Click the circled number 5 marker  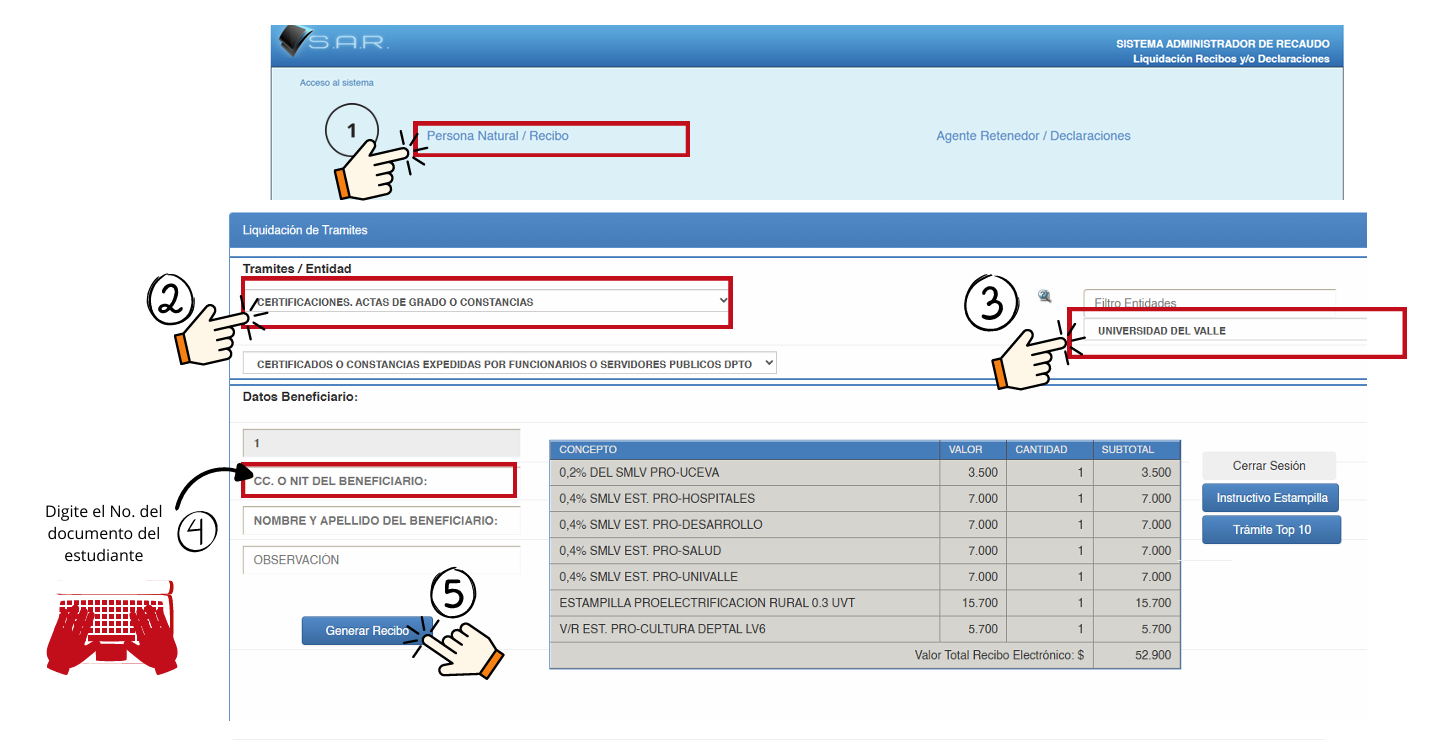tap(453, 595)
